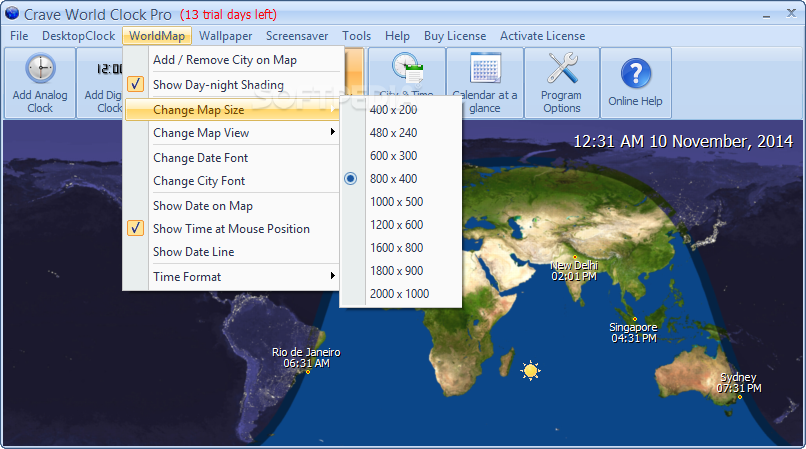The width and height of the screenshot is (806, 449).
Task: Set map size to 600 x 300
Action: click(x=393, y=155)
